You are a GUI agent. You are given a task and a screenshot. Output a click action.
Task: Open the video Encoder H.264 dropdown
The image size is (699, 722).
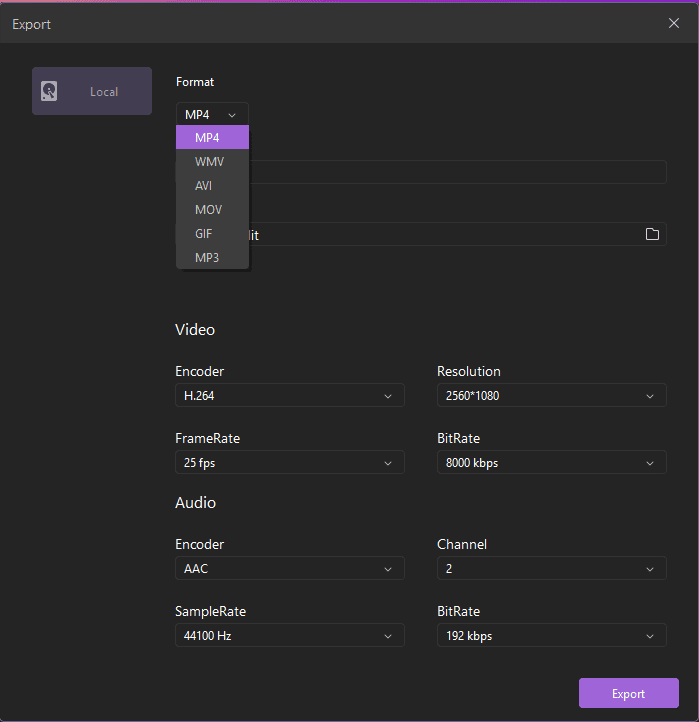(x=290, y=396)
